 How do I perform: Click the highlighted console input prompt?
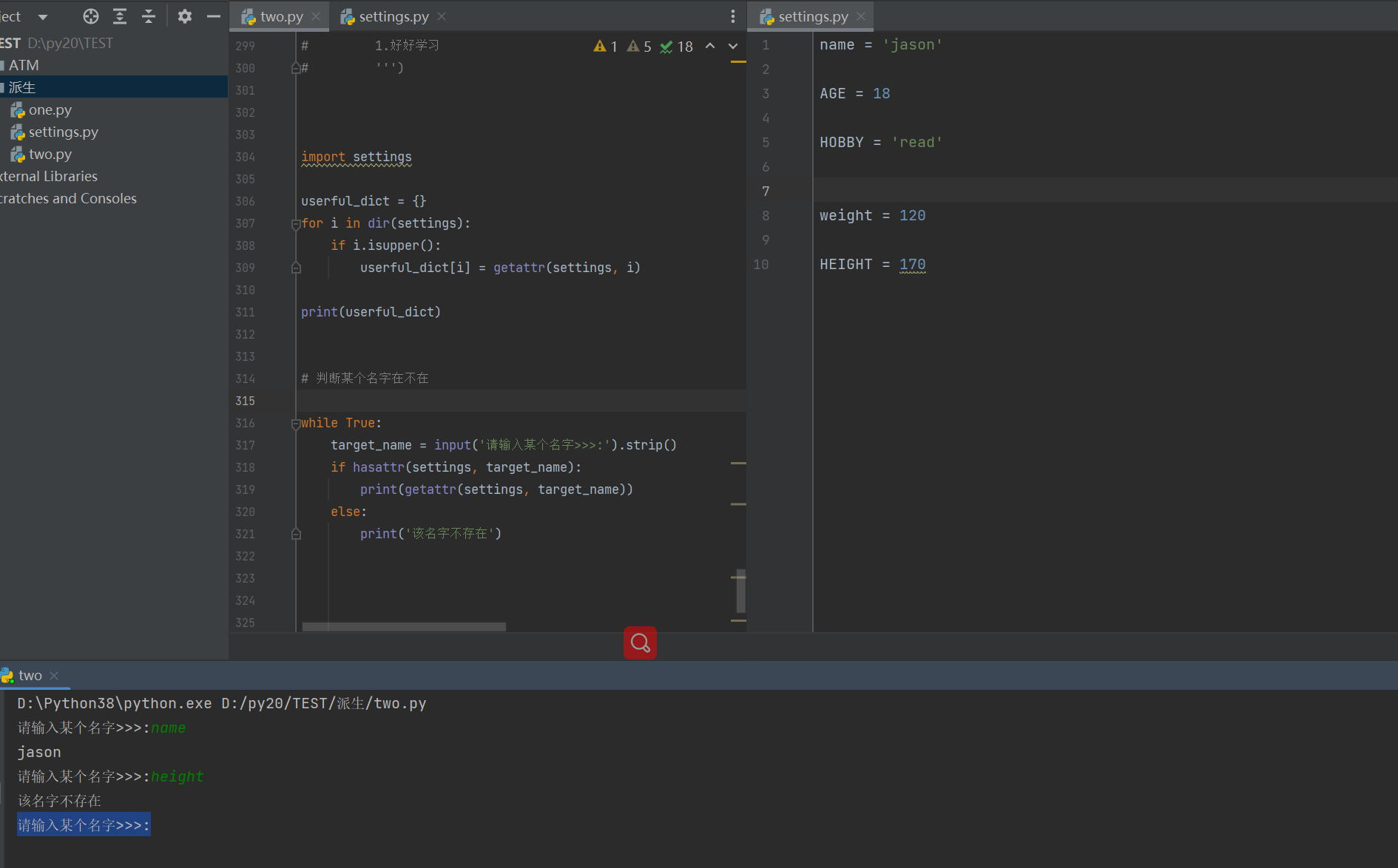(84, 825)
